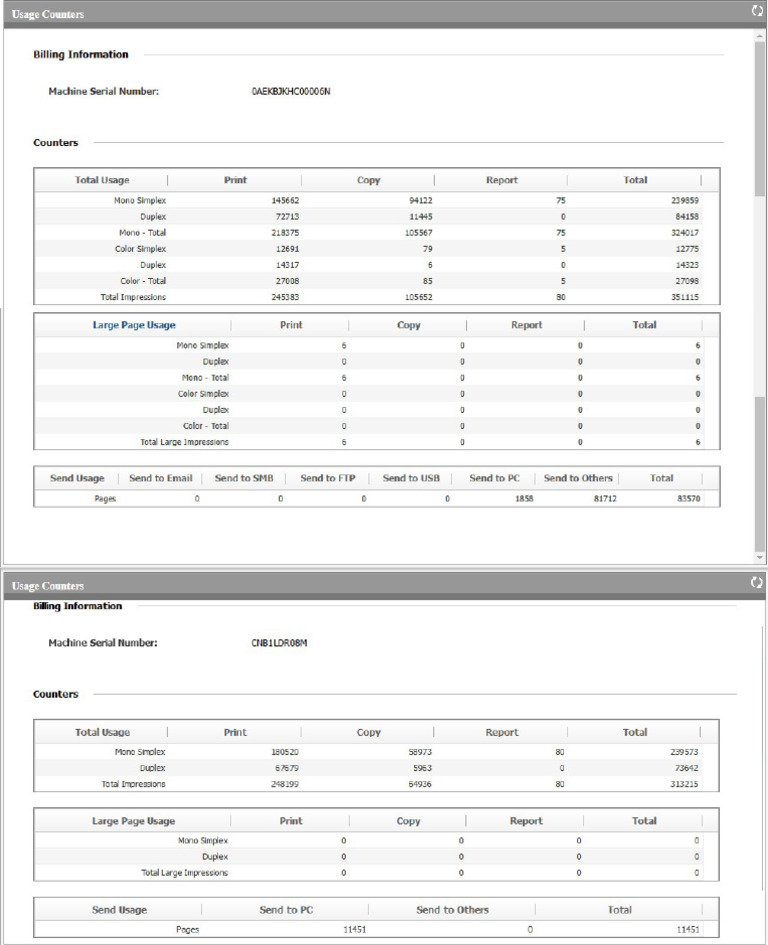Select Mono Simplex total value 239859

click(685, 200)
